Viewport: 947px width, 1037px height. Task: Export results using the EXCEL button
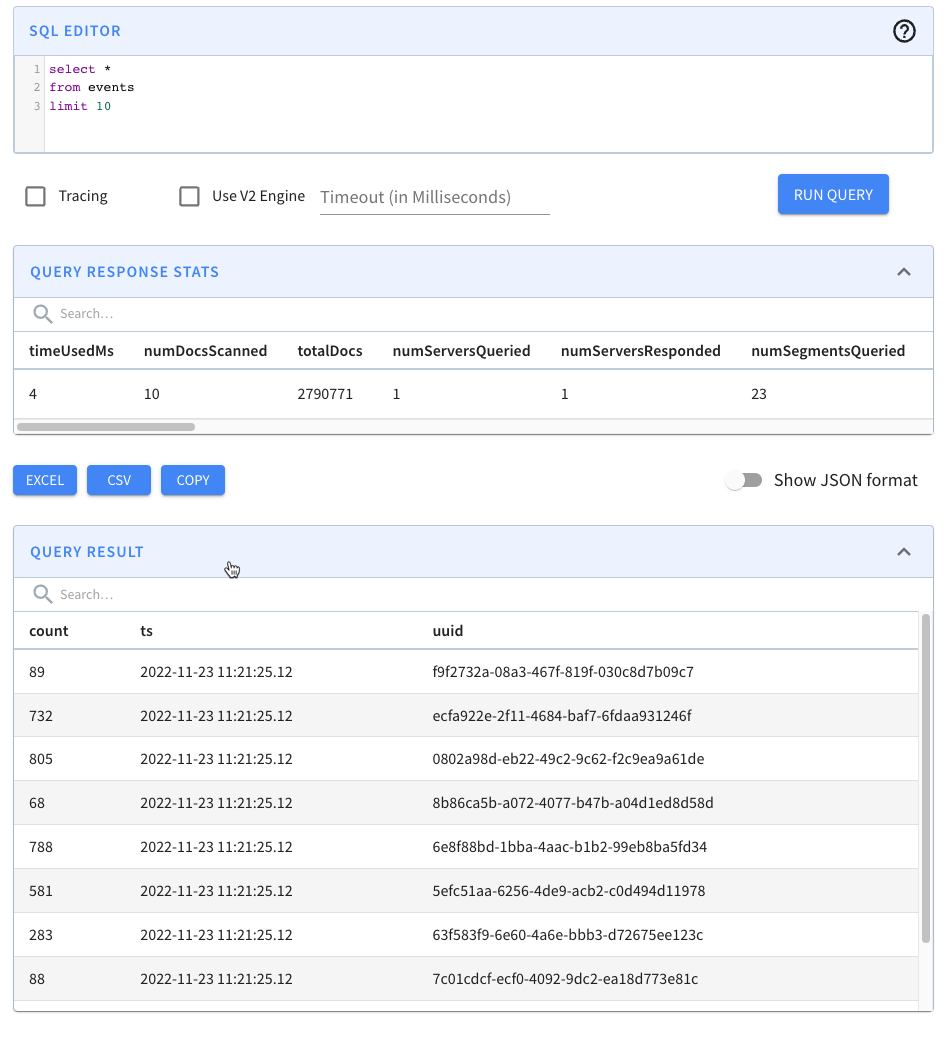click(44, 480)
